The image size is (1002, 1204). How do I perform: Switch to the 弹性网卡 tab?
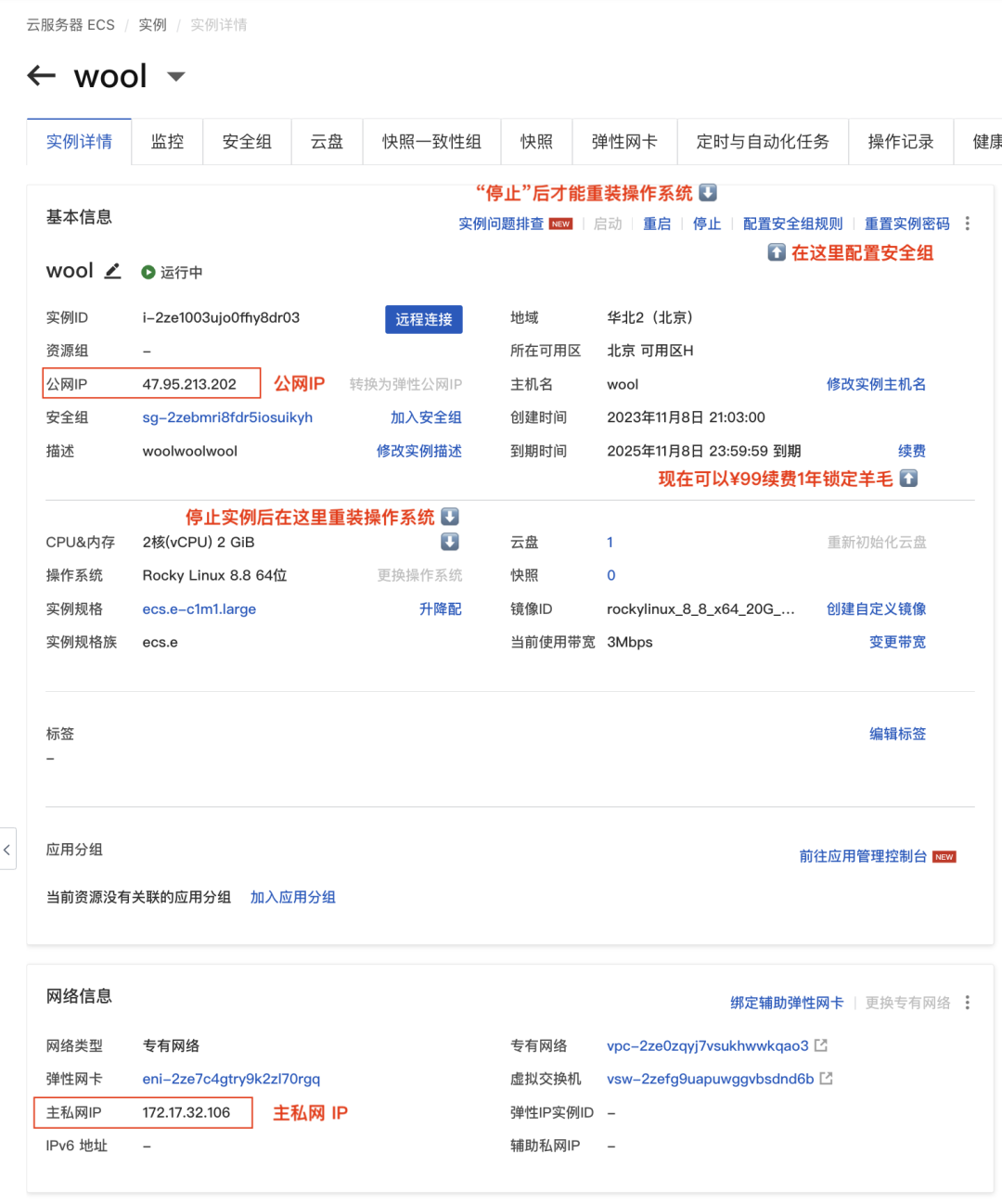624,141
